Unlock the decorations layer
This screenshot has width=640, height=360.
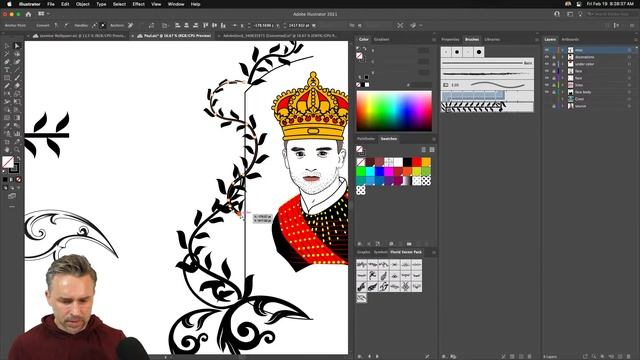point(553,57)
